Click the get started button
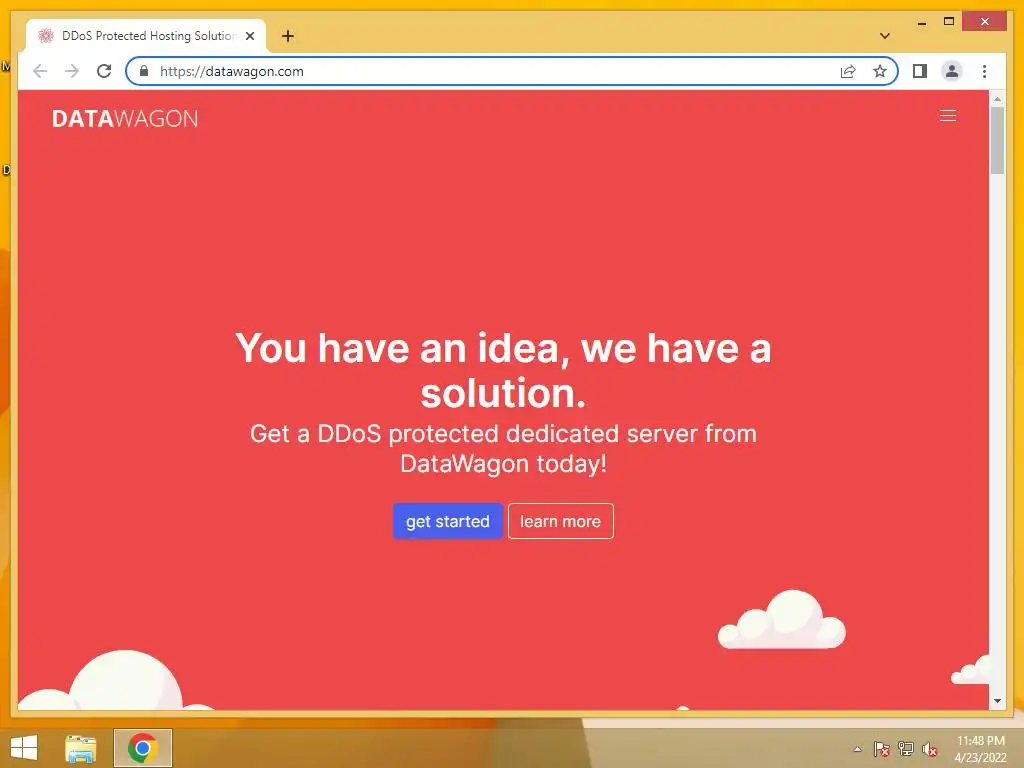Image resolution: width=1024 pixels, height=768 pixels. [x=447, y=521]
